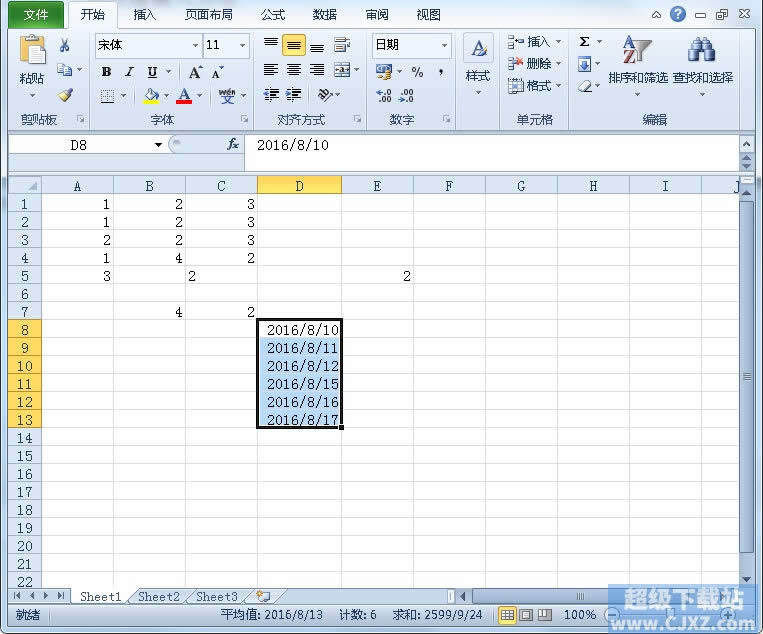Select the Format Painter brush
The height and width of the screenshot is (634, 763).
[65, 95]
